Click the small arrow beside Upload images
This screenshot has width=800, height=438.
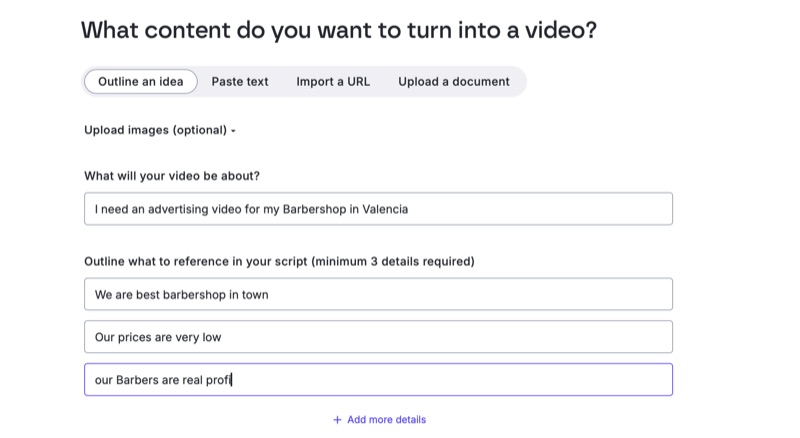coord(233,131)
